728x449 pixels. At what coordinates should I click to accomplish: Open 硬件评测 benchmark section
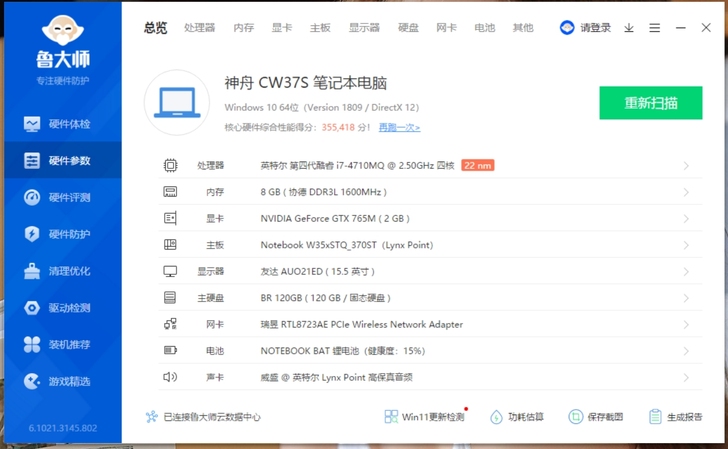(63, 197)
